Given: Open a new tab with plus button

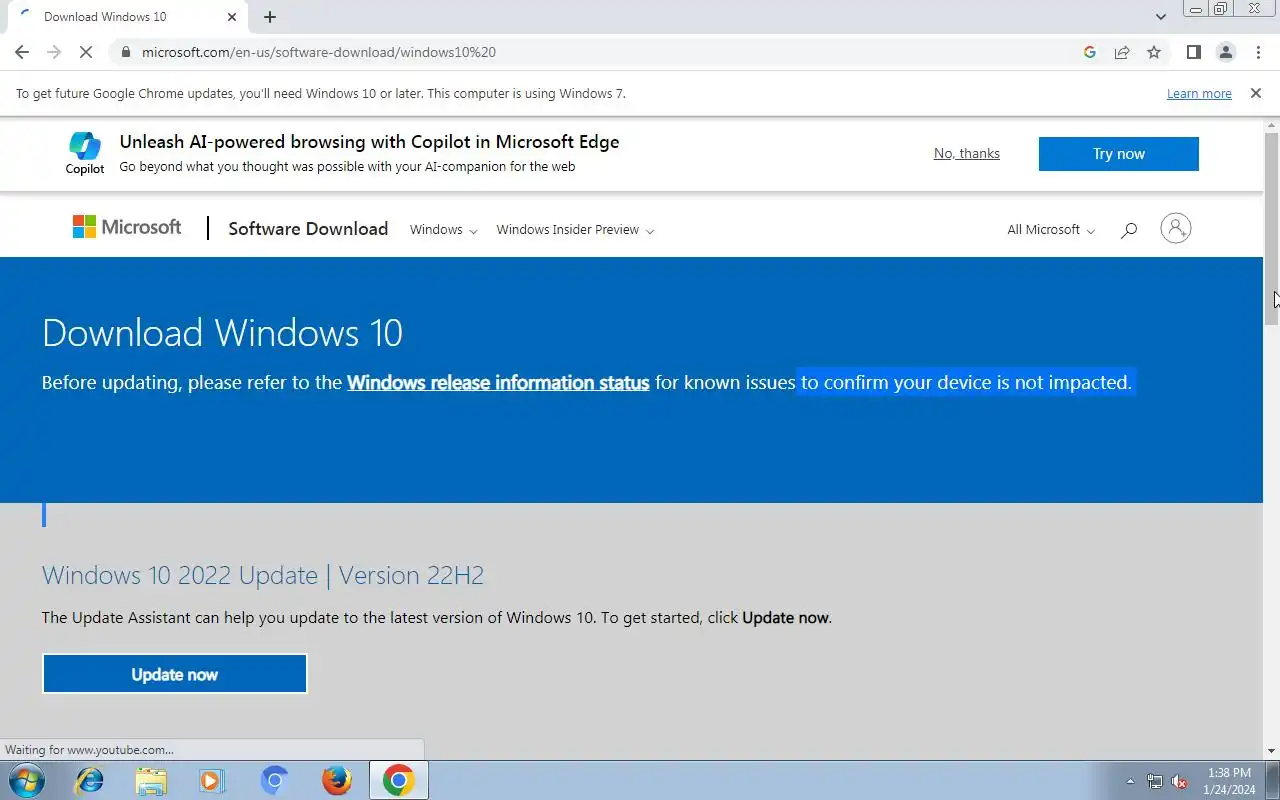Looking at the screenshot, I should tap(270, 17).
